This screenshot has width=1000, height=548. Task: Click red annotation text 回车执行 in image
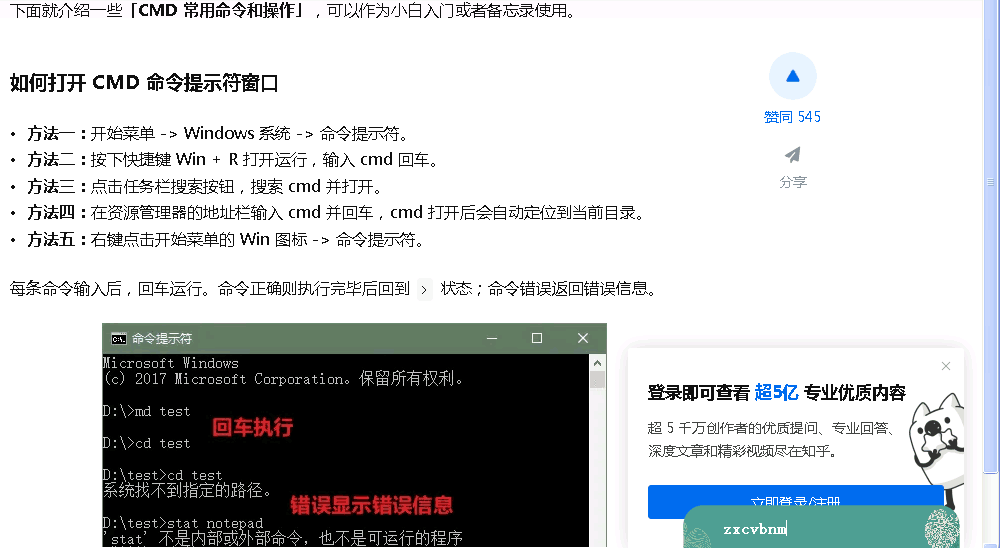coord(253,427)
